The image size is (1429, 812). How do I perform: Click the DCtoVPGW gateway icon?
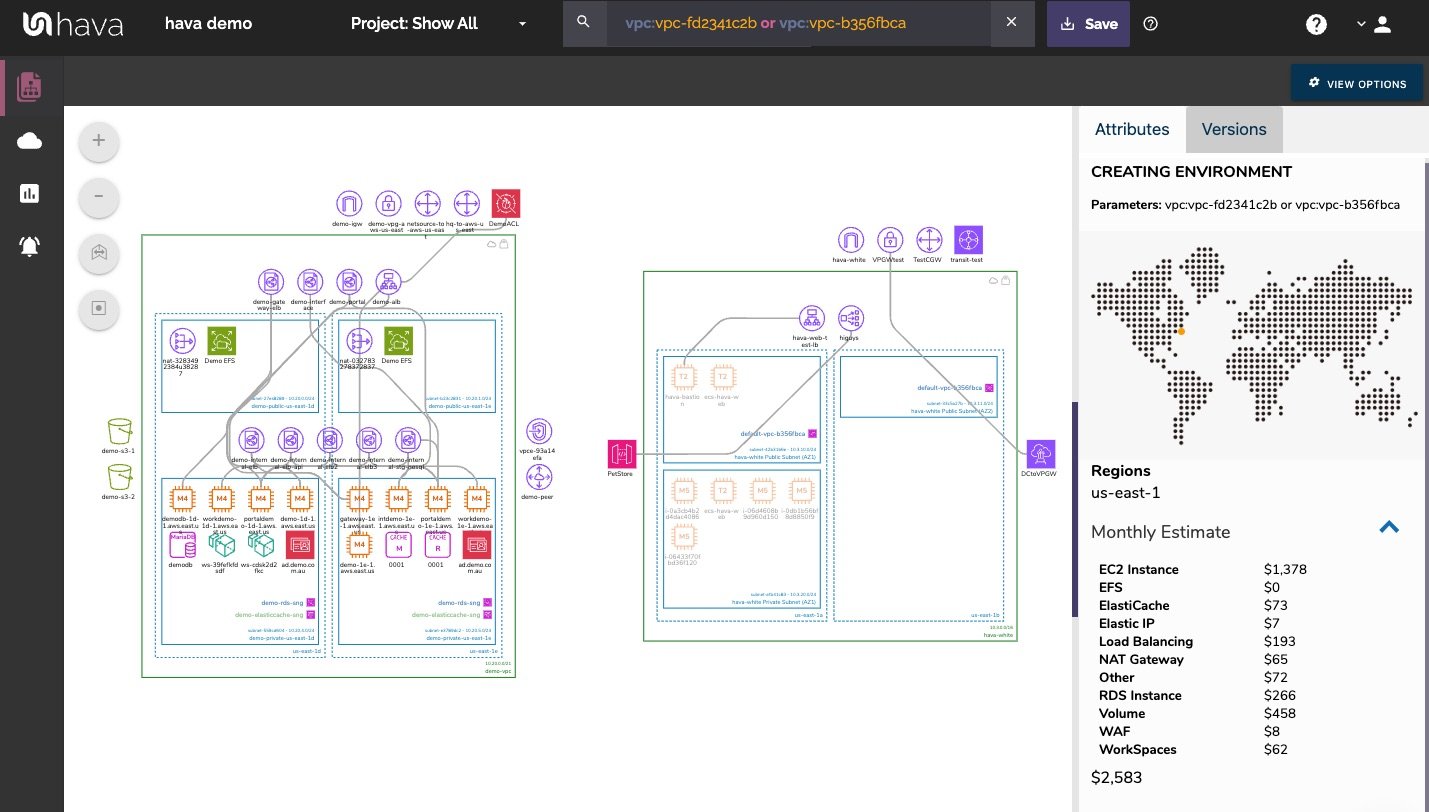coord(1041,453)
